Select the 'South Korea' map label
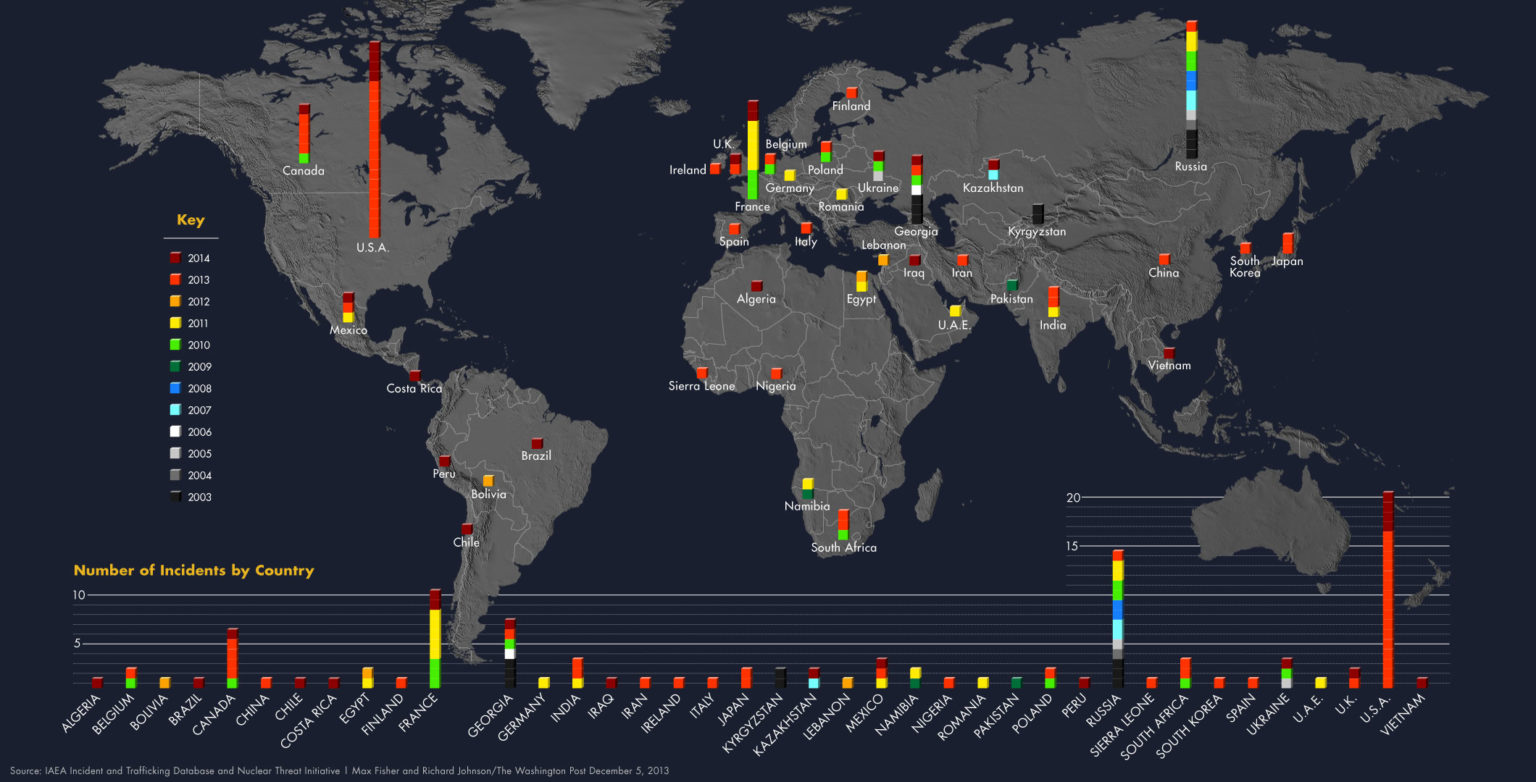The image size is (1536, 782). coord(1245,267)
